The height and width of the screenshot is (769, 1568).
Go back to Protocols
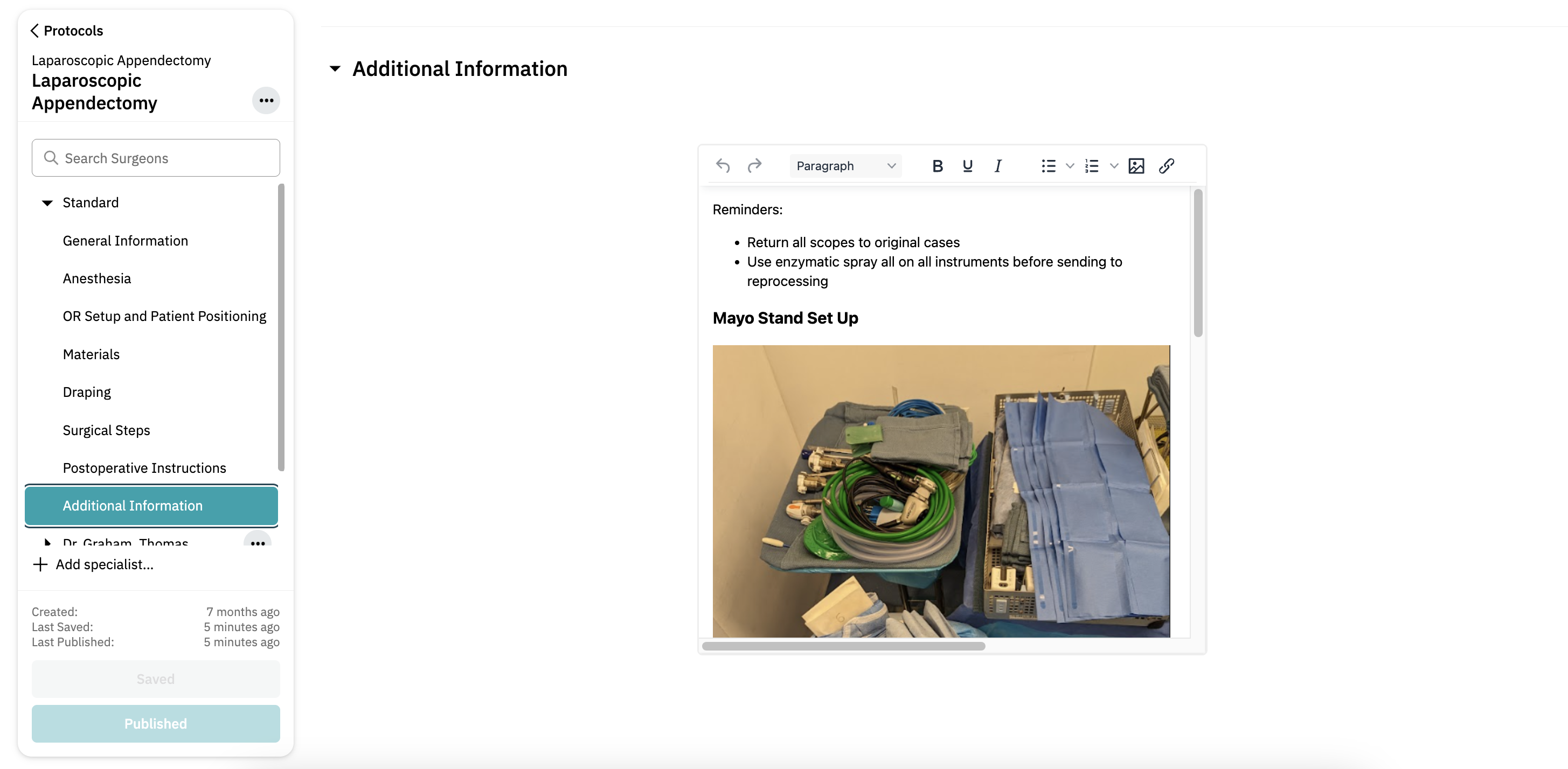pos(67,30)
